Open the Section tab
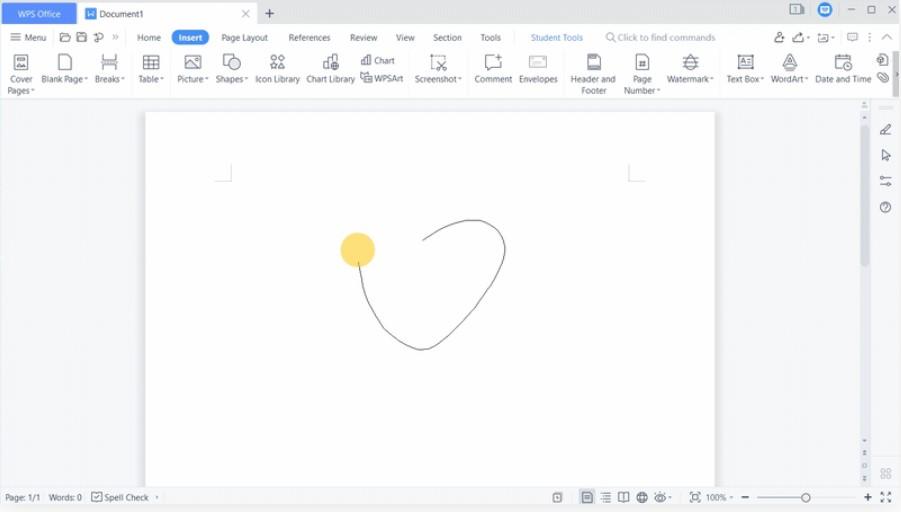The width and height of the screenshot is (901, 512). click(447, 37)
